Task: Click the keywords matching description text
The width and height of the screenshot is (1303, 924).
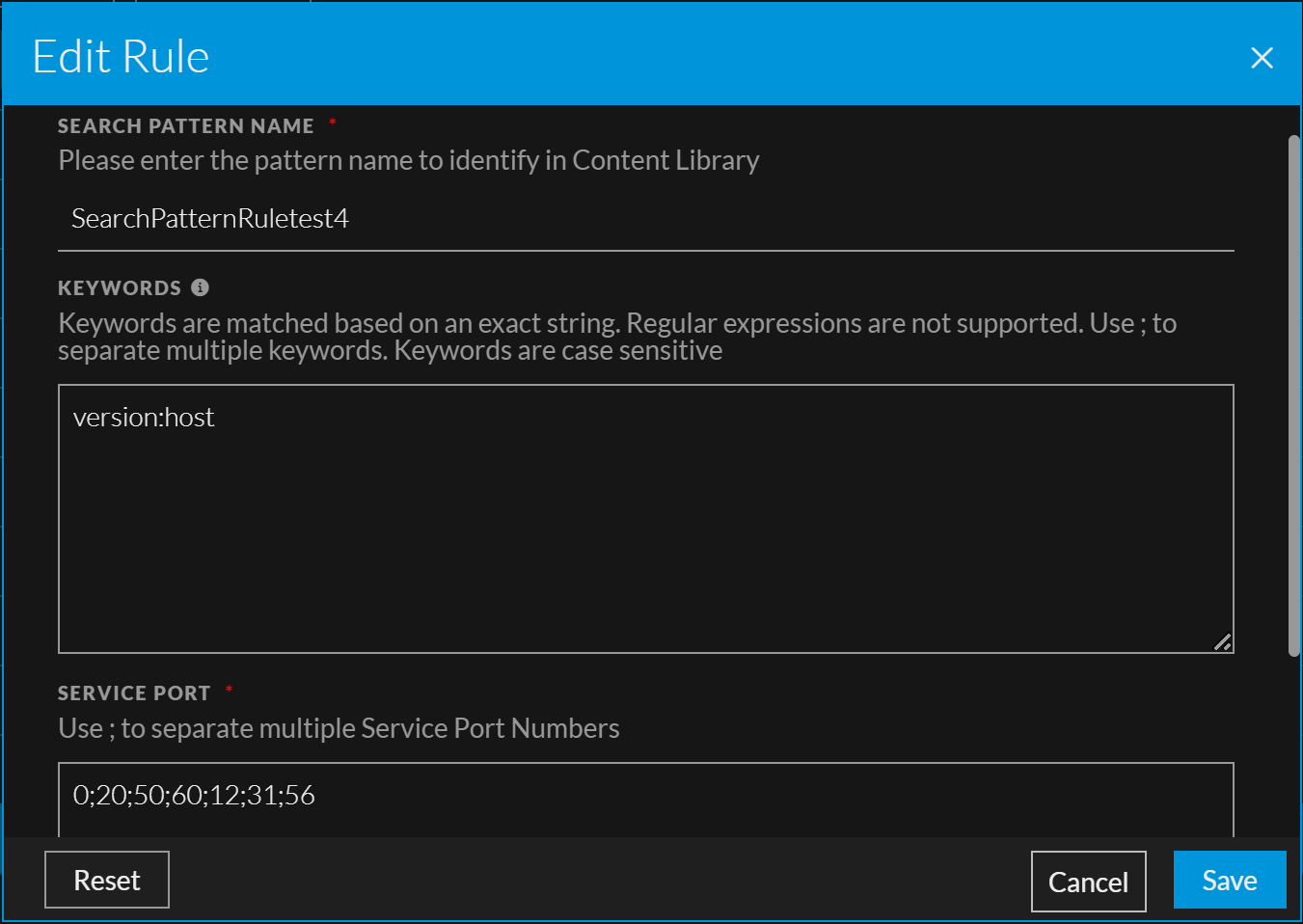Action: click(617, 337)
